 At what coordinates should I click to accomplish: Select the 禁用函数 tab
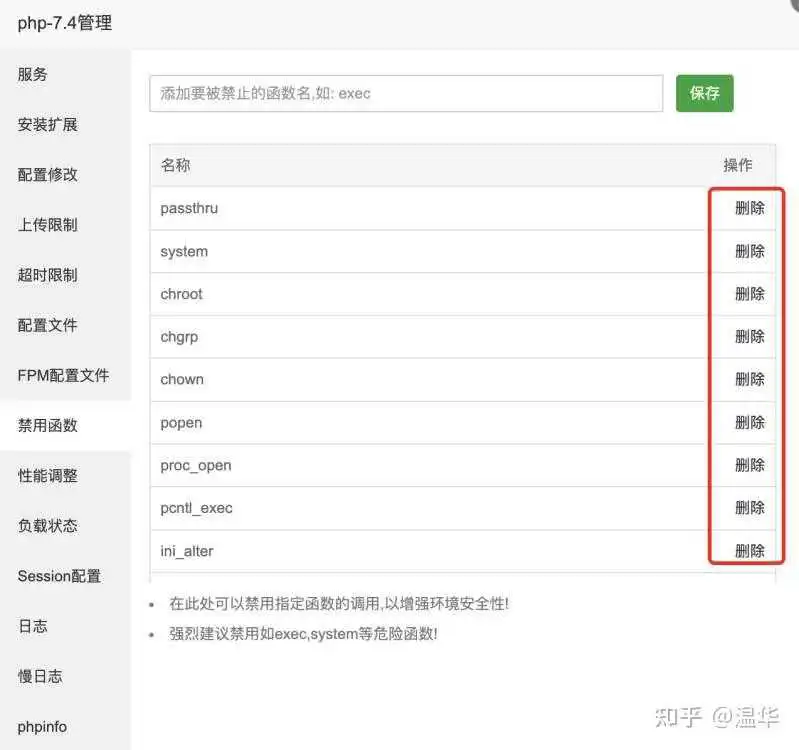point(47,425)
